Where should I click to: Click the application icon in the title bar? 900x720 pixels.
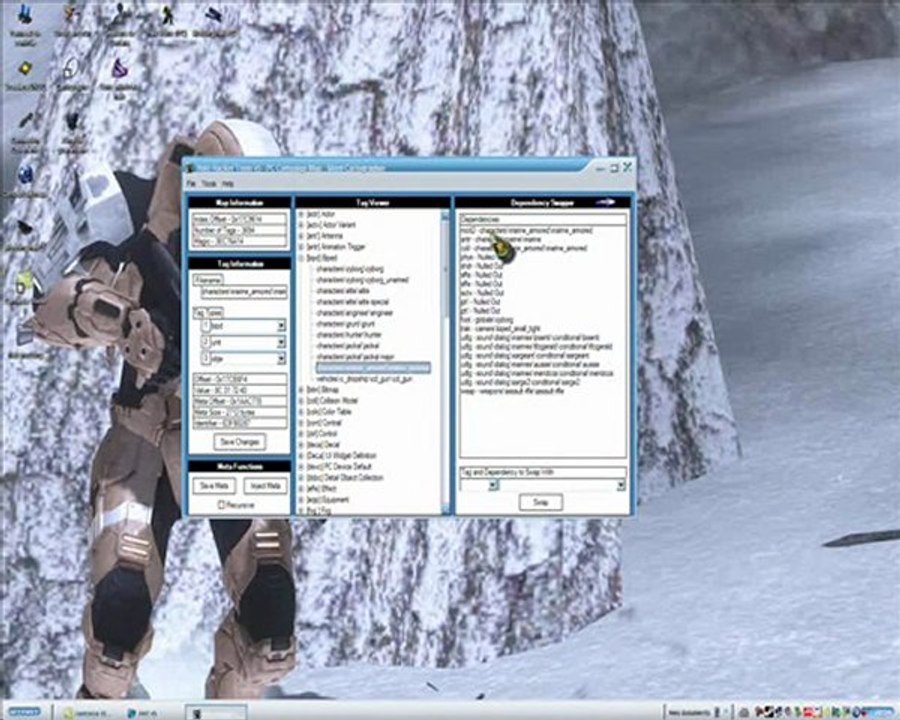coord(191,168)
